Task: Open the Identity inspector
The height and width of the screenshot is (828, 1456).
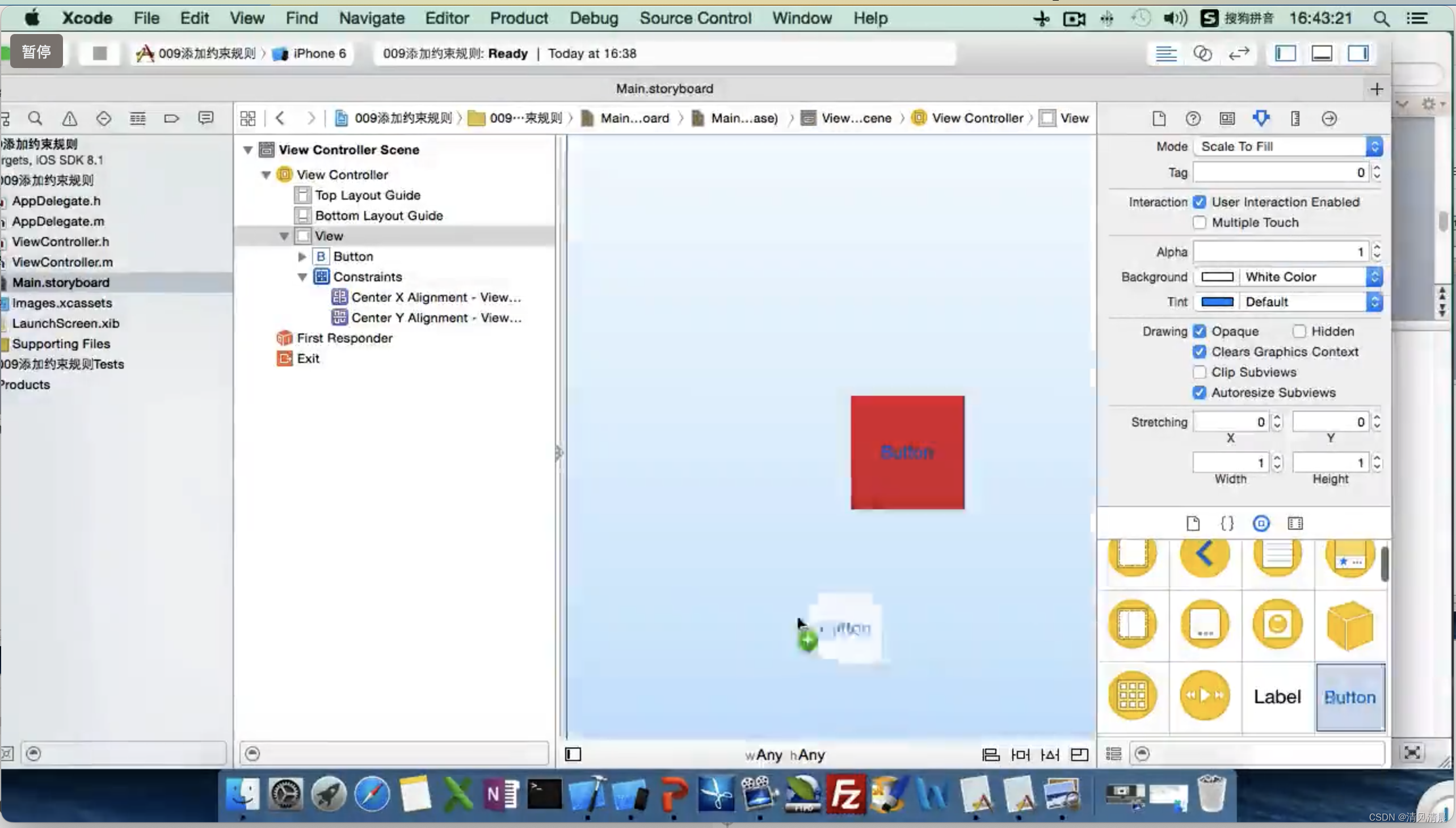Action: 1227,119
